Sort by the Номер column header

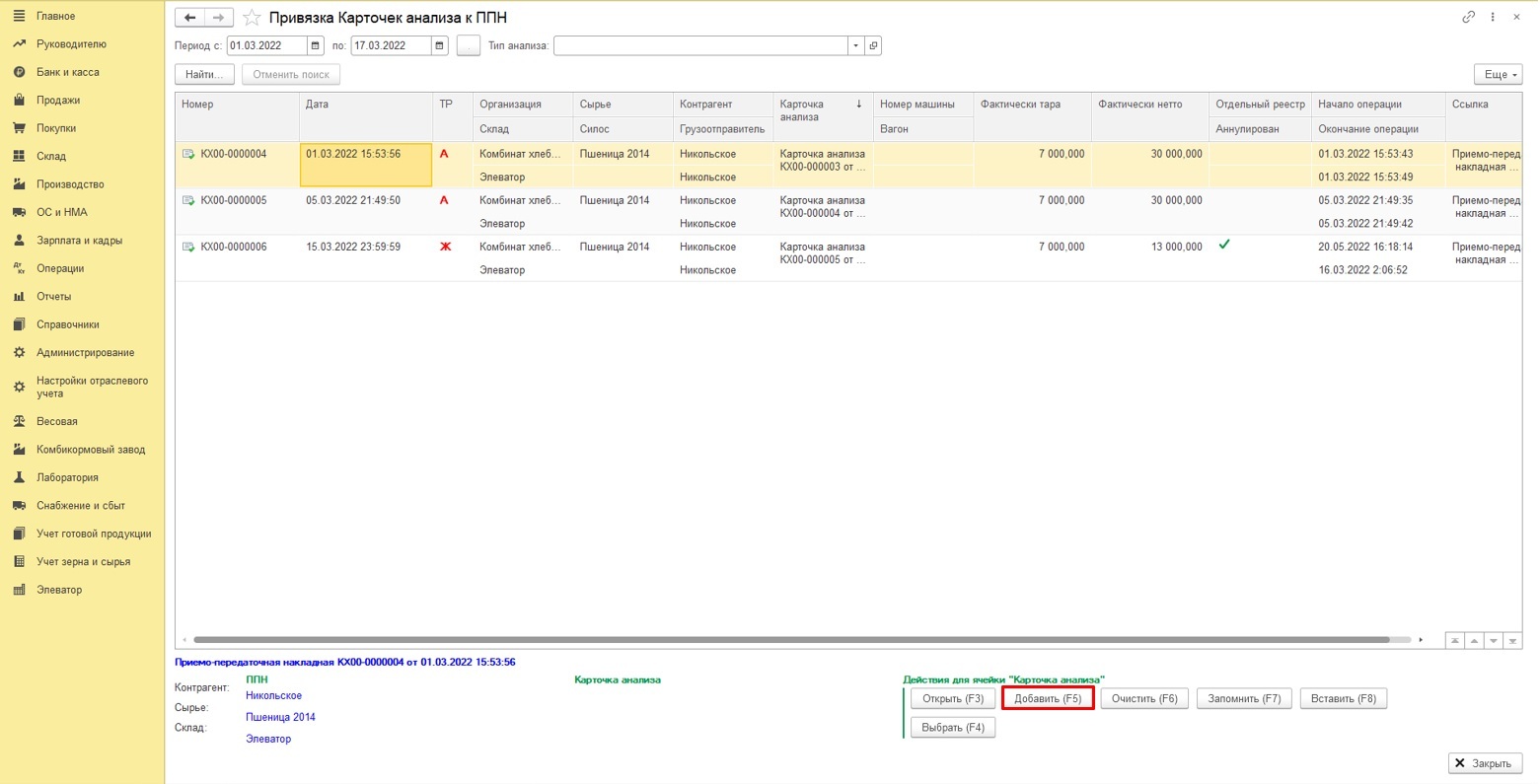(x=238, y=116)
